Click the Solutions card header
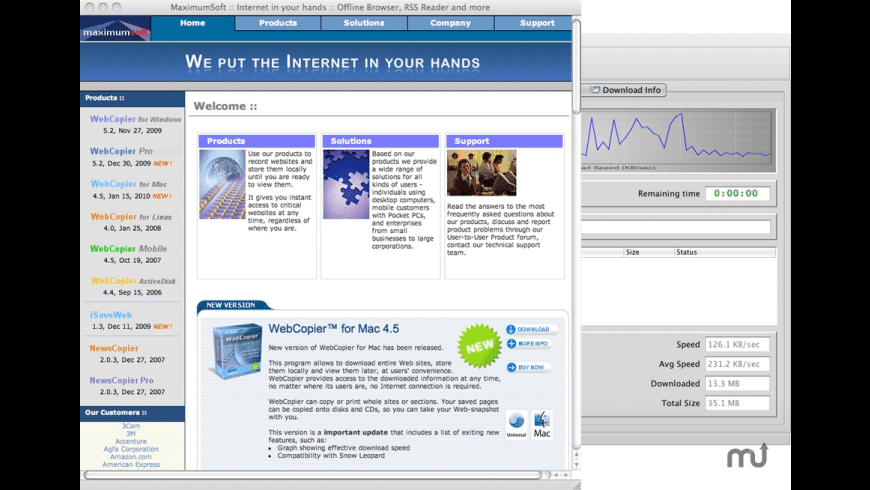 pos(381,141)
